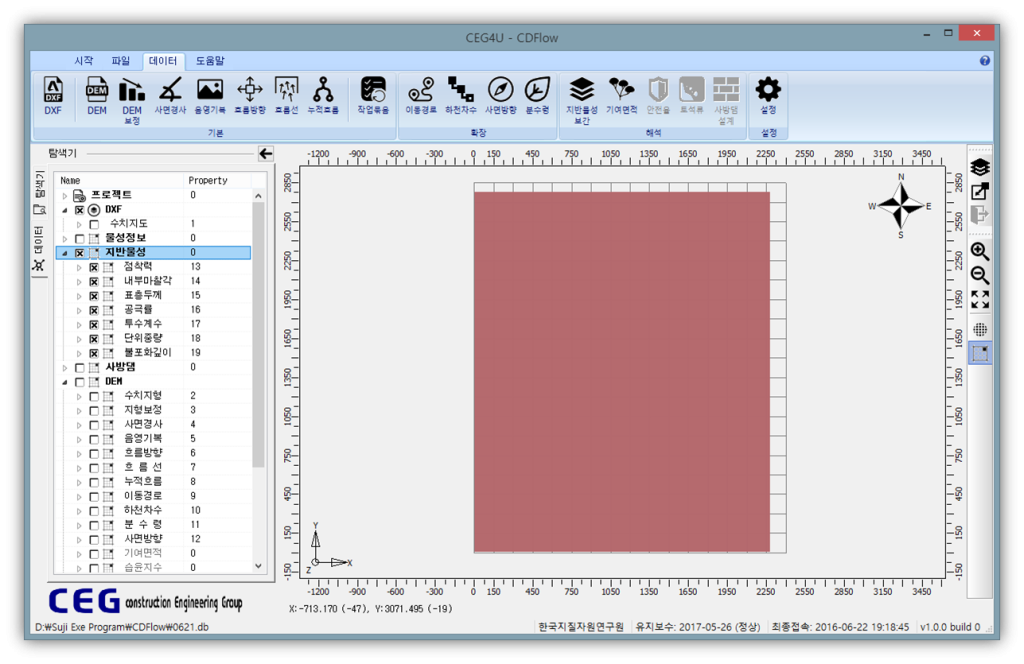Click the 사면방향 compass icon in ribbon

pos(501,95)
